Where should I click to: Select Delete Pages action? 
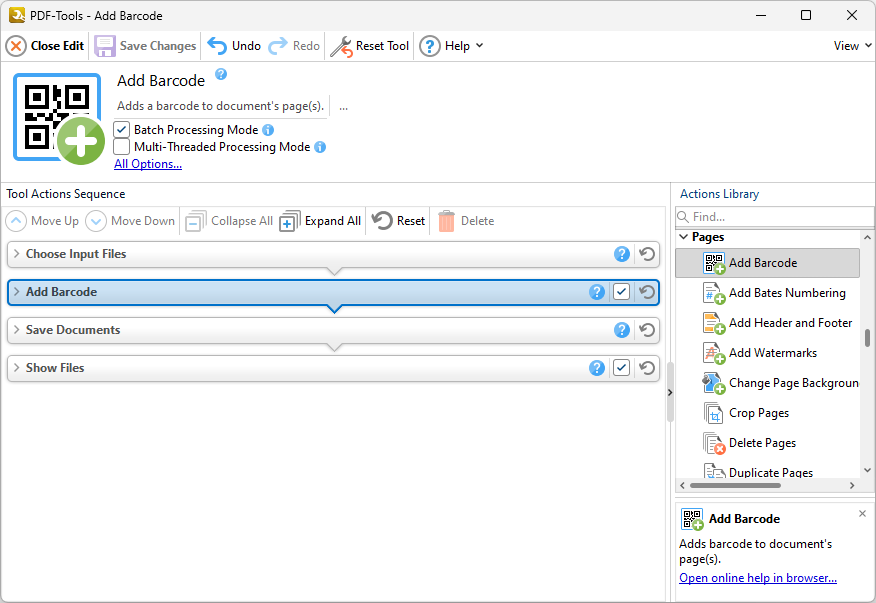pyautogui.click(x=768, y=443)
